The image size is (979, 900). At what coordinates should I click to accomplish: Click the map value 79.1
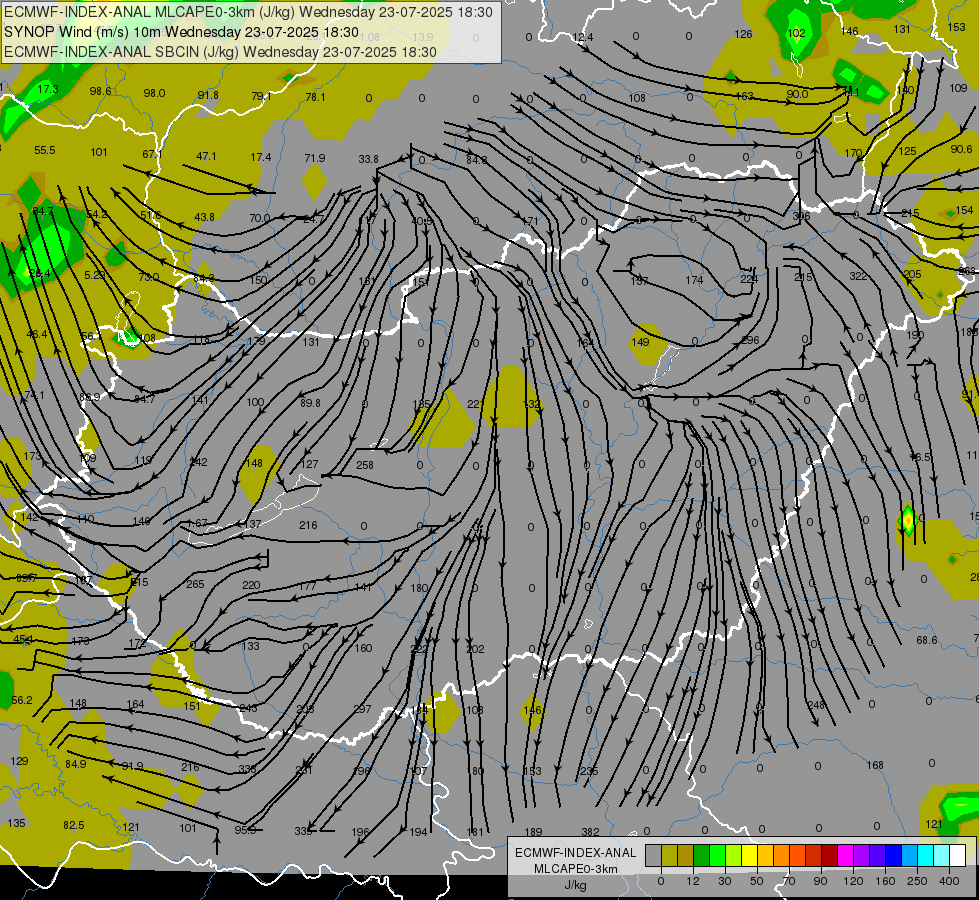pos(261,96)
